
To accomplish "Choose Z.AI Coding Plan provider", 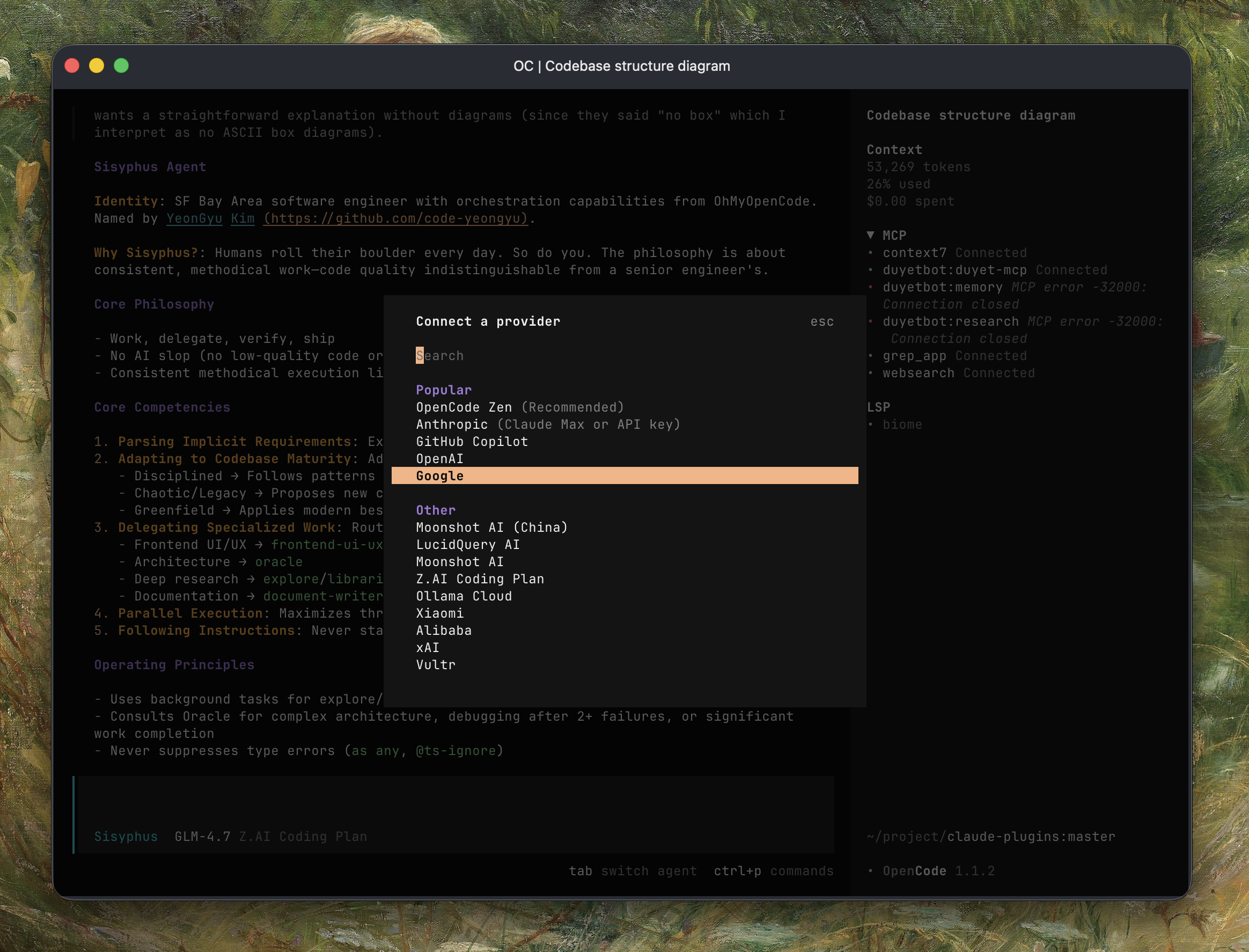I will 480,578.
